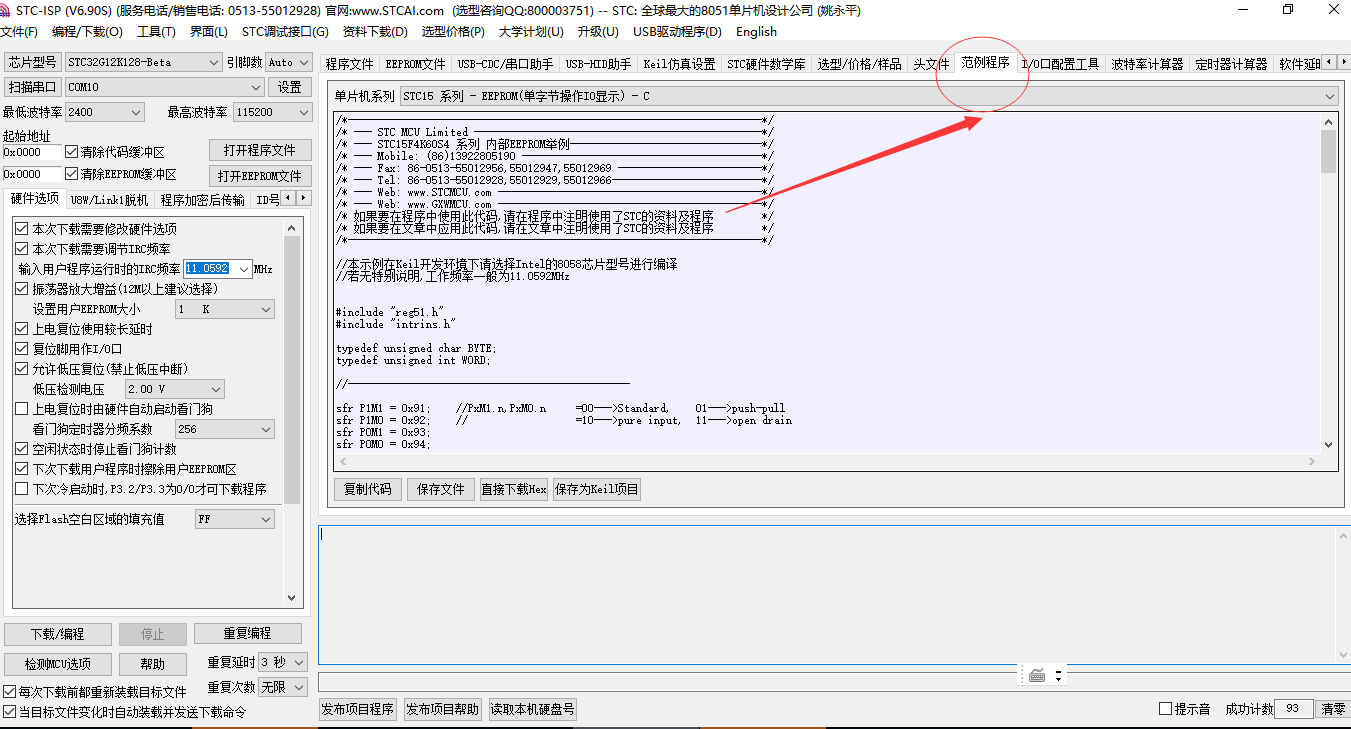Viewport: 1351px width, 729px height.
Task: Click the 下载/编程 button
Action: pos(57,634)
